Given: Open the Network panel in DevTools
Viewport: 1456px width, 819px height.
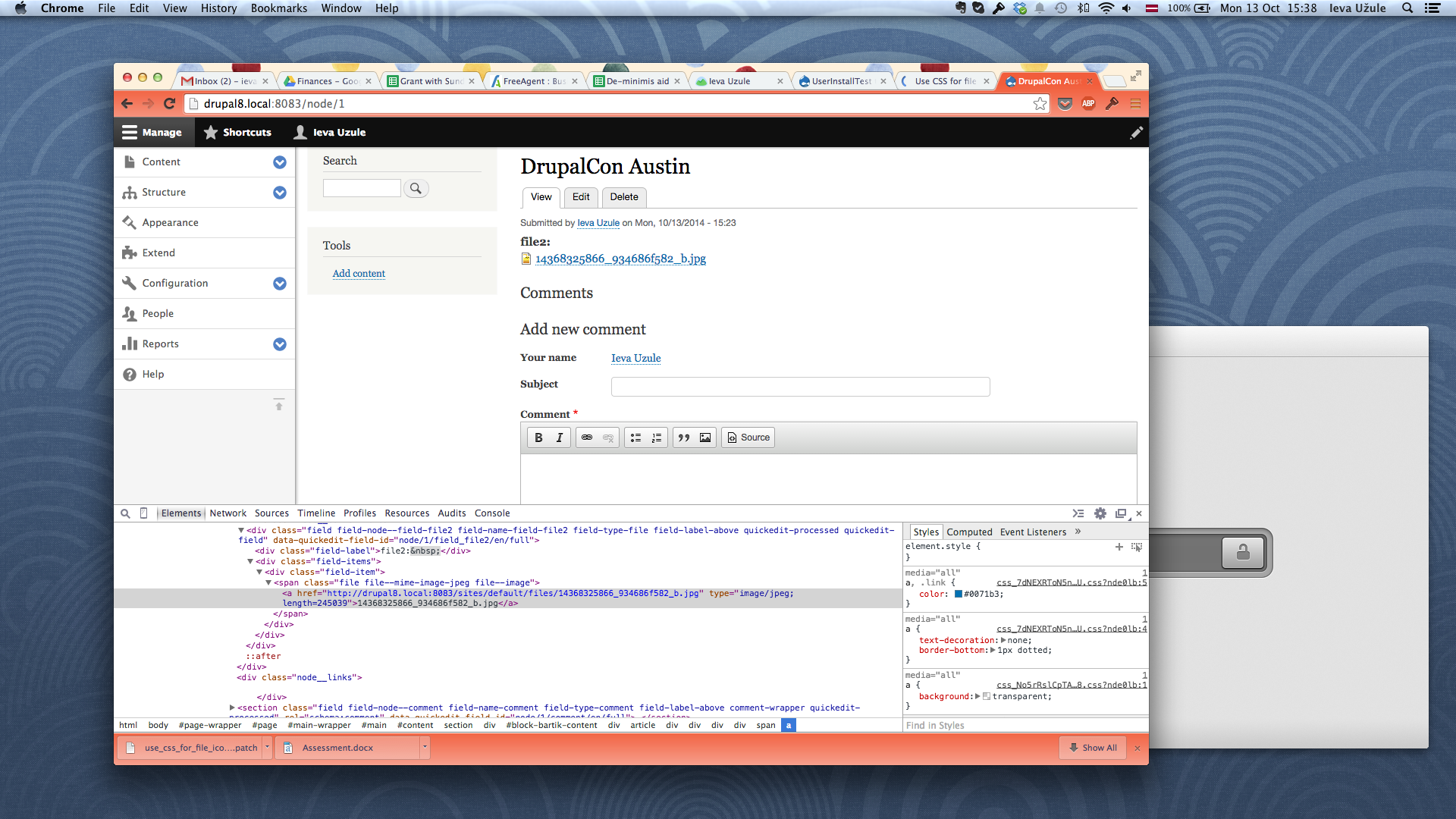Looking at the screenshot, I should tap(228, 513).
